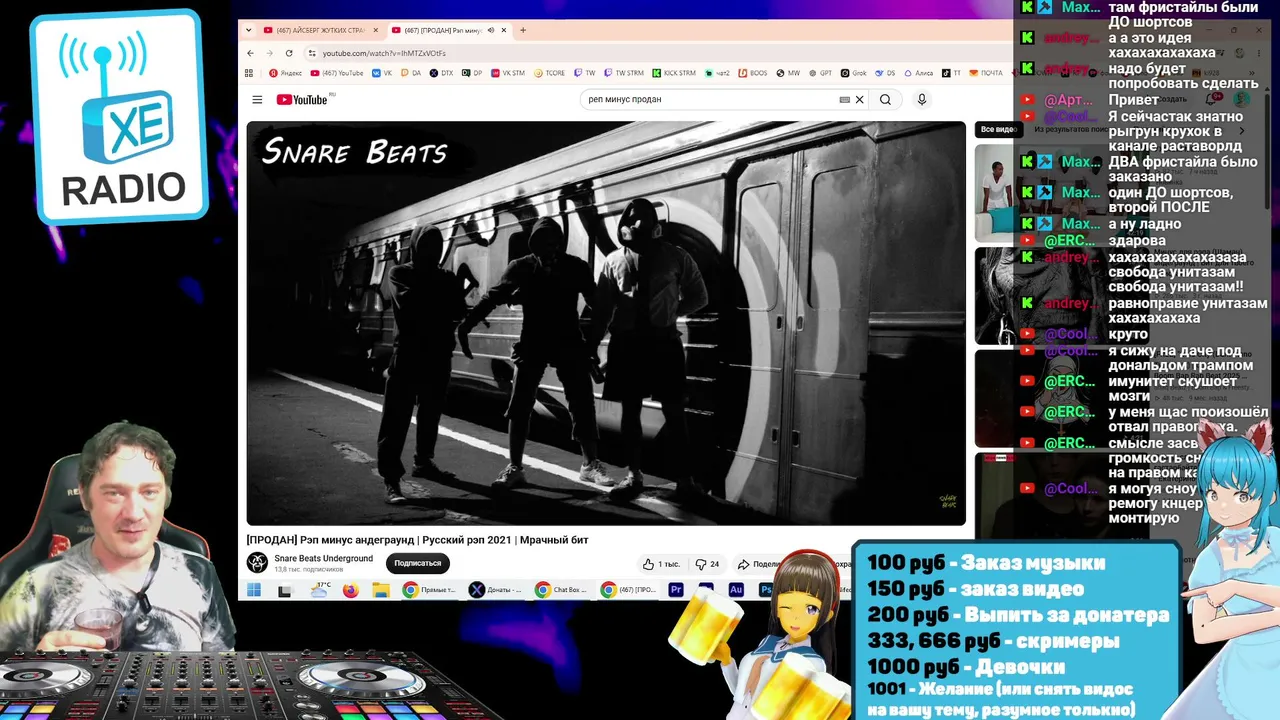This screenshot has width=1280, height=720.
Task: Open the Grok bookmark
Action: [x=854, y=73]
